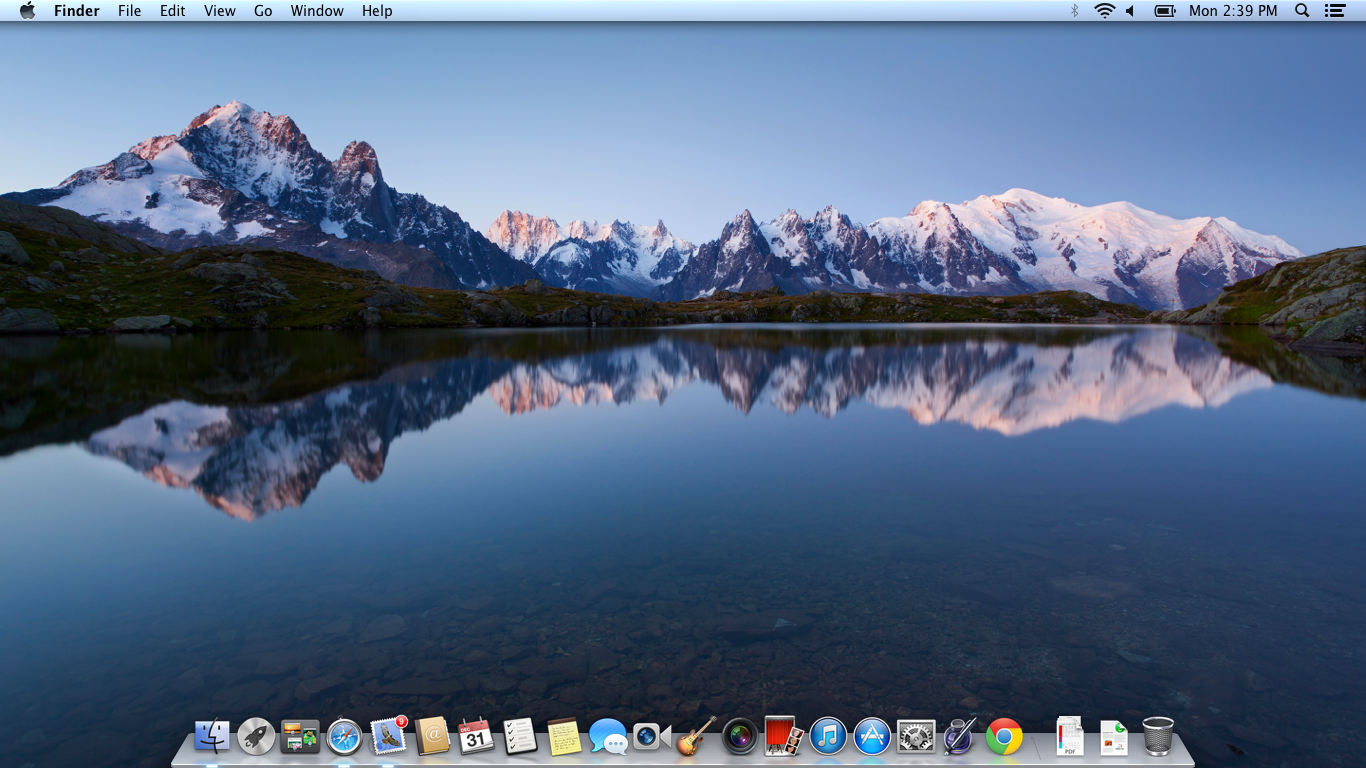Open Reminders checklist icon
Image resolution: width=1366 pixels, height=768 pixels.
pos(520,737)
